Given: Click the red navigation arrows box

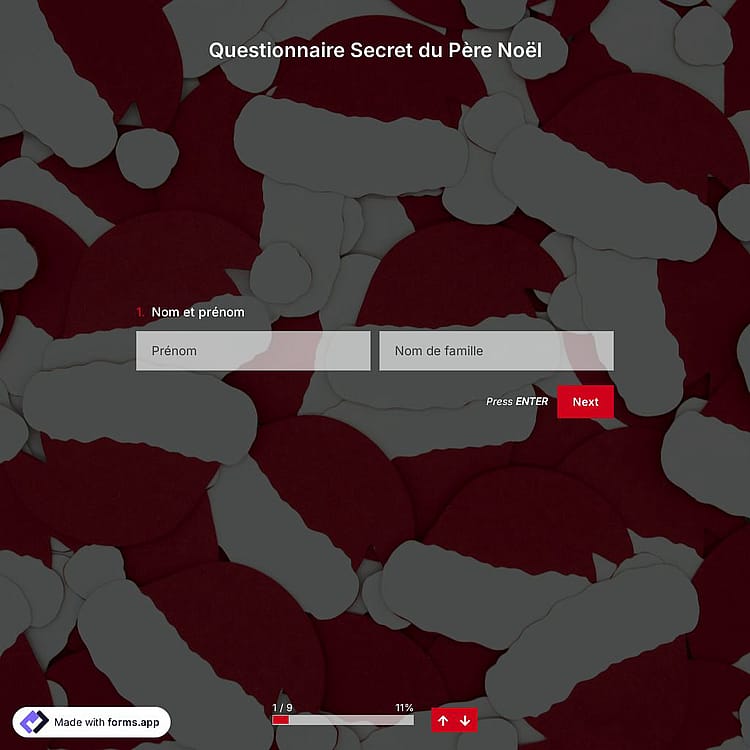Looking at the screenshot, I should [454, 720].
